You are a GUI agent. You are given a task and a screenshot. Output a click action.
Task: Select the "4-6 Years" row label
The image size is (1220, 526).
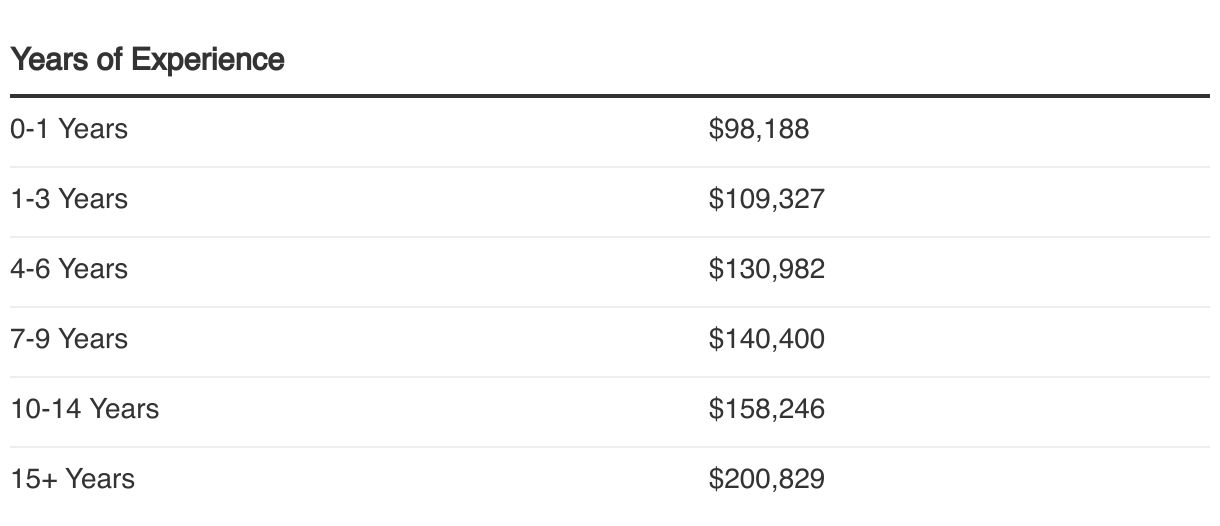pos(69,269)
